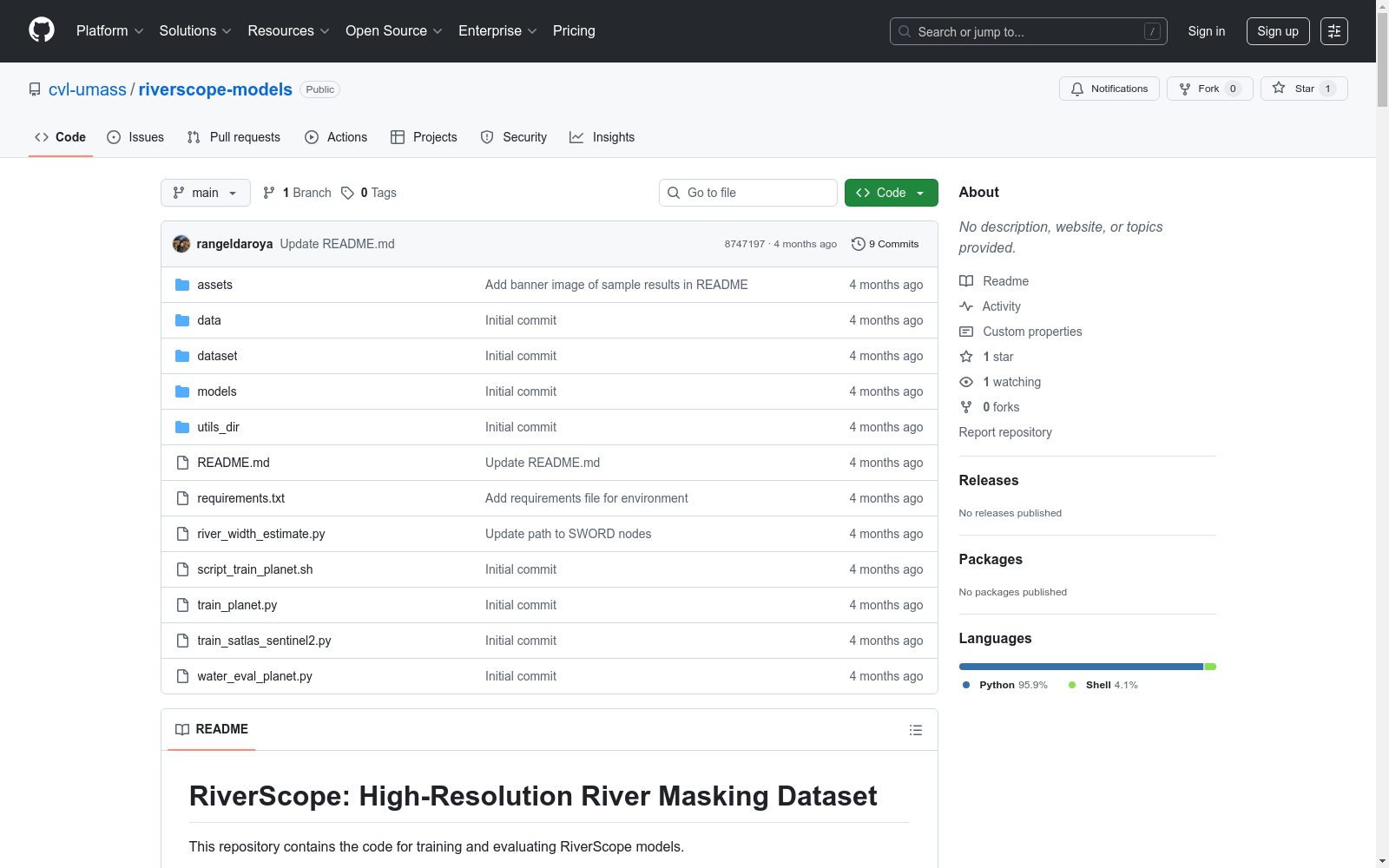Click the branch icon beside 1 Branch
This screenshot has height=868, width=1389.
click(269, 193)
